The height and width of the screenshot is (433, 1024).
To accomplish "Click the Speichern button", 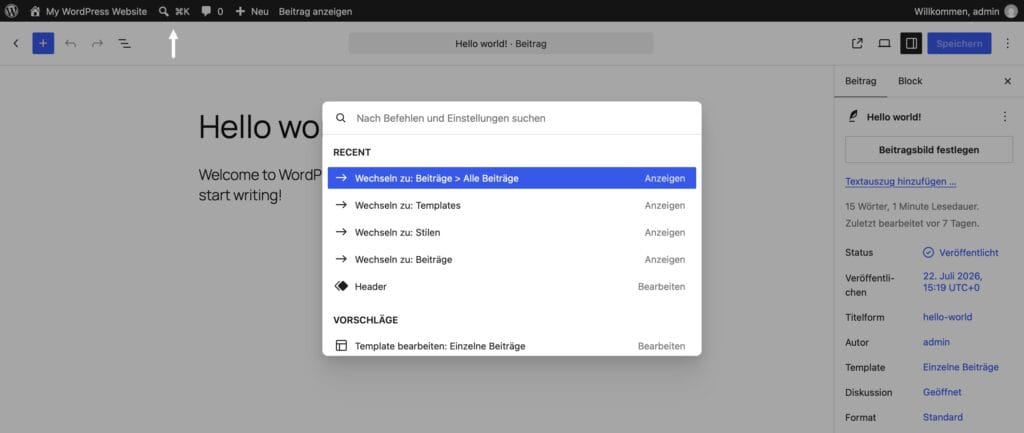I will point(959,44).
